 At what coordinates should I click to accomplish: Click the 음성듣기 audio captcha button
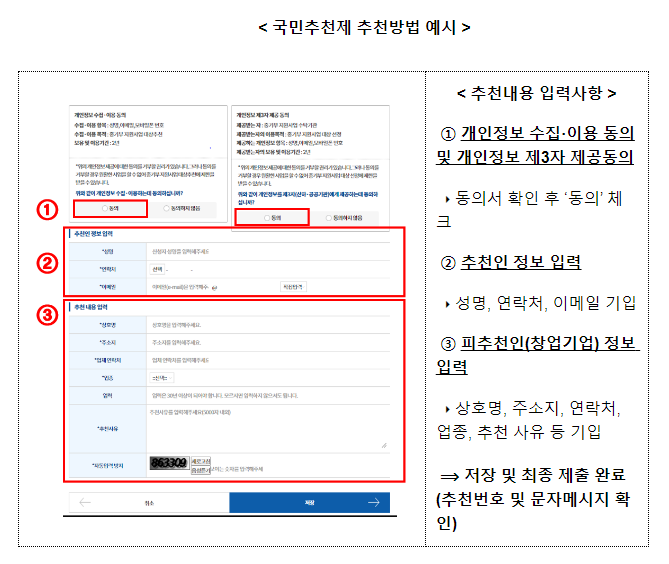[201, 470]
